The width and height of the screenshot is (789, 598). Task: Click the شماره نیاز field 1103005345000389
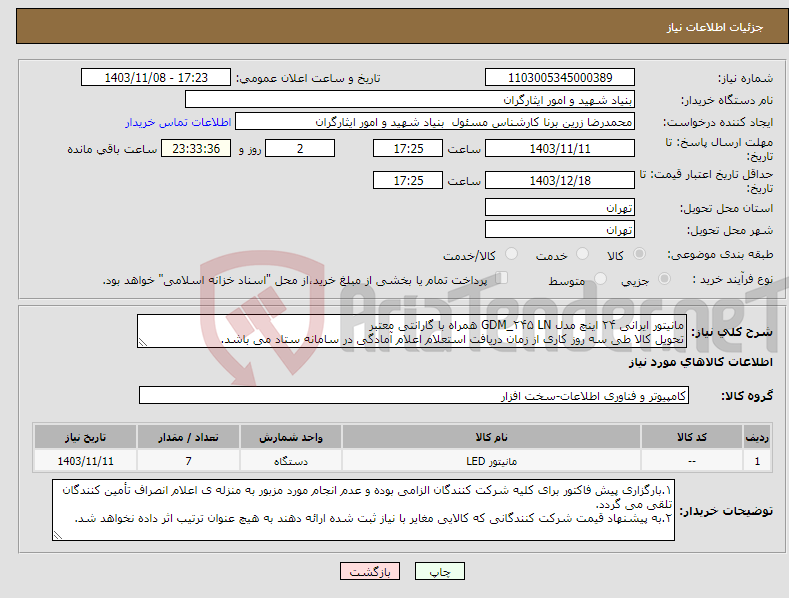560,78
